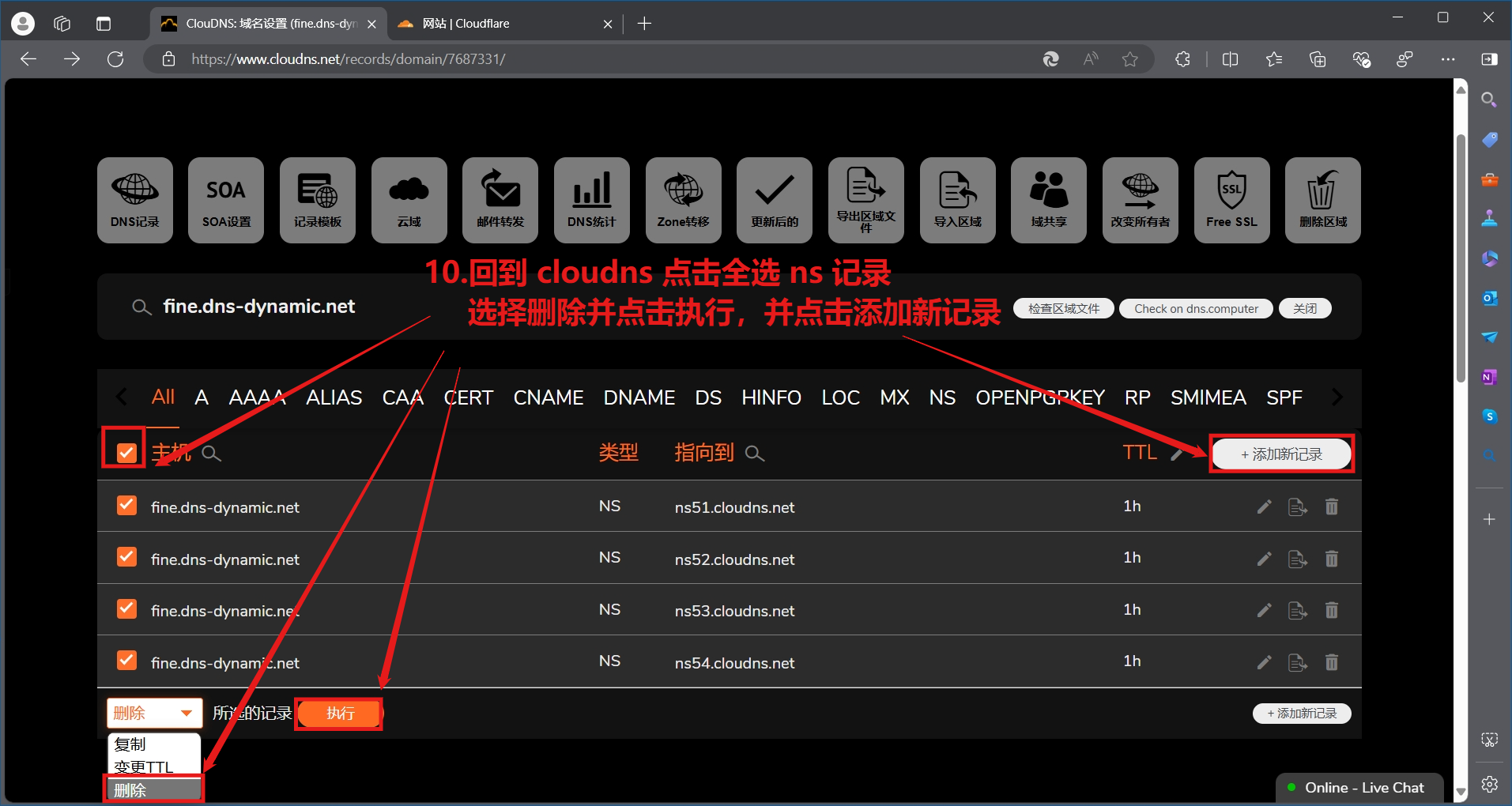Click the 执行 execute button

340,714
